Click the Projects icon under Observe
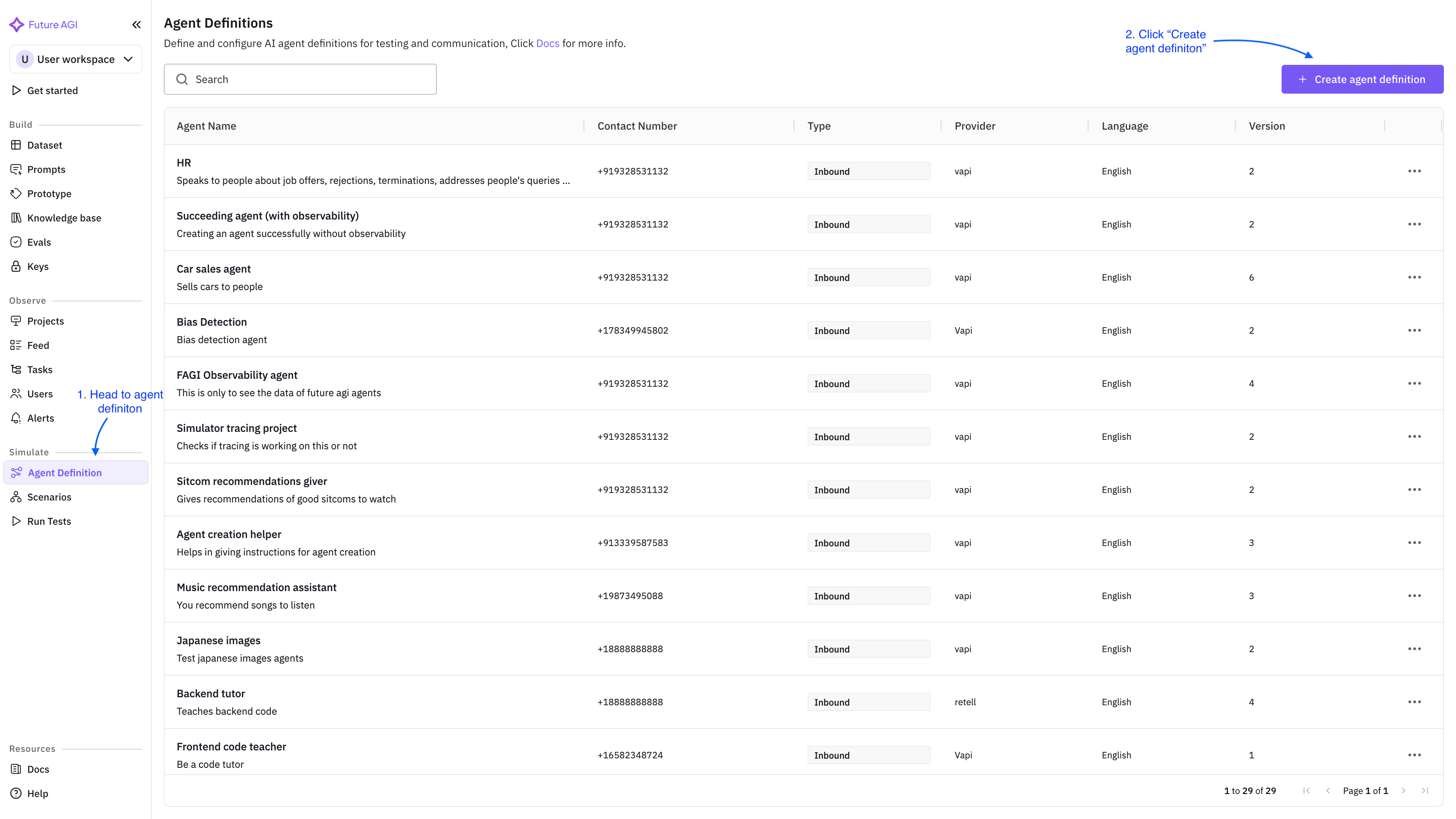Image resolution: width=1456 pixels, height=819 pixels. click(x=16, y=320)
